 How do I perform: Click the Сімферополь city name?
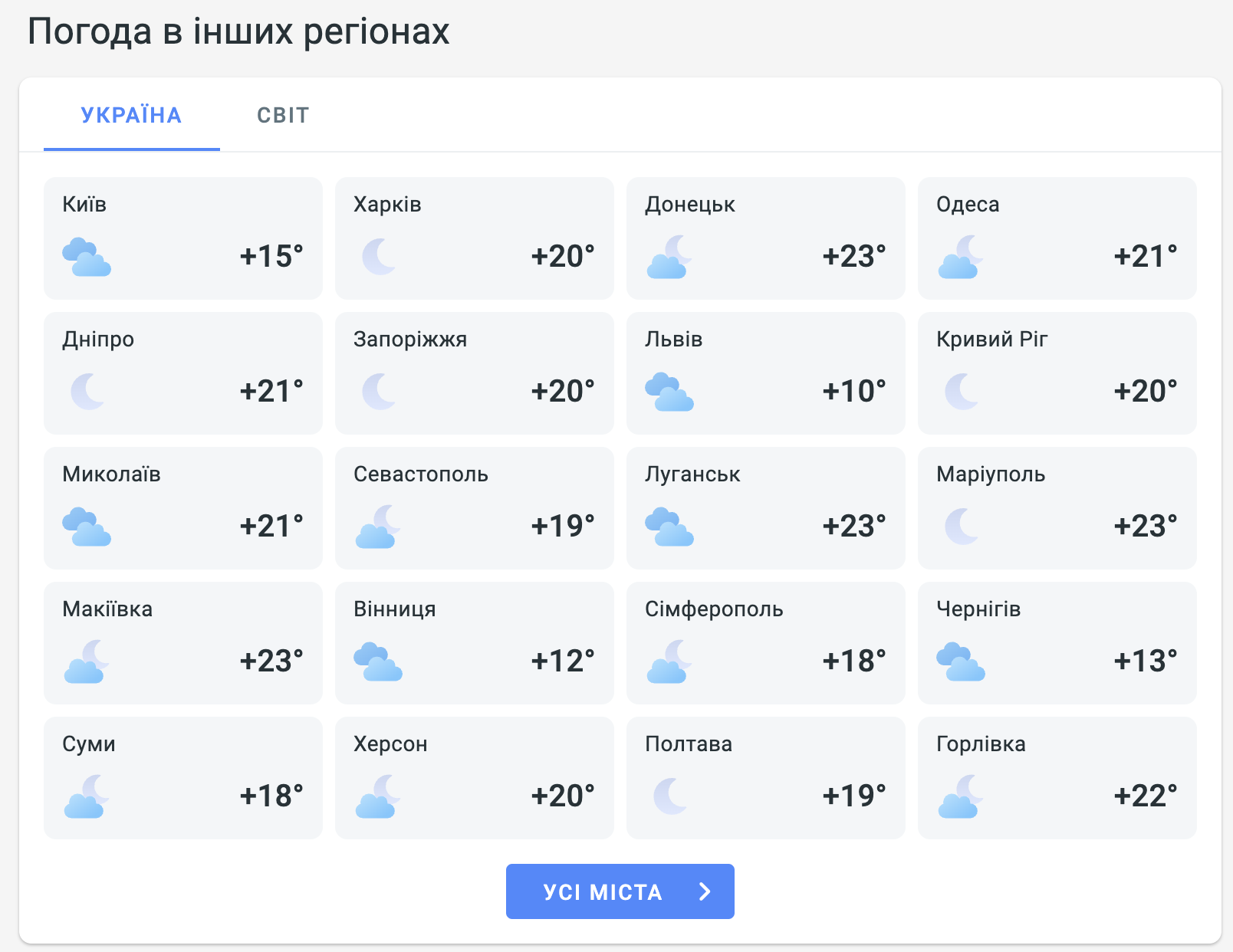714,609
